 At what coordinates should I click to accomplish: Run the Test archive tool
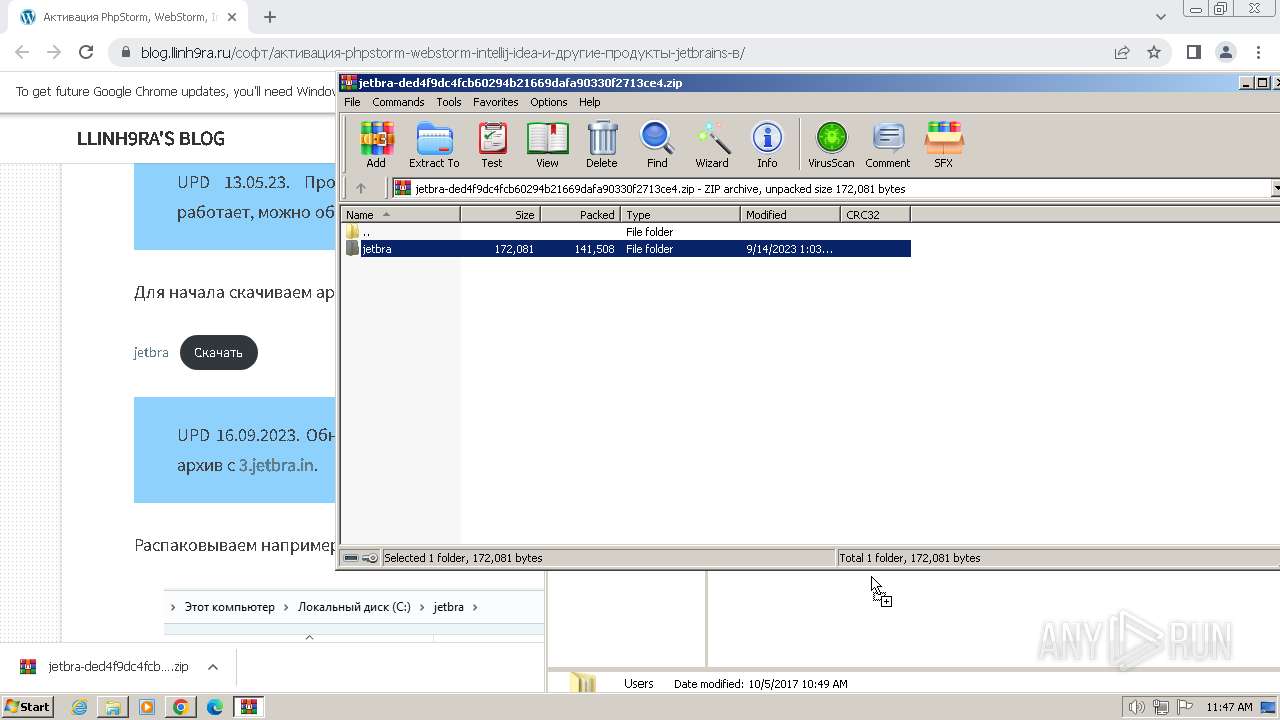click(492, 144)
